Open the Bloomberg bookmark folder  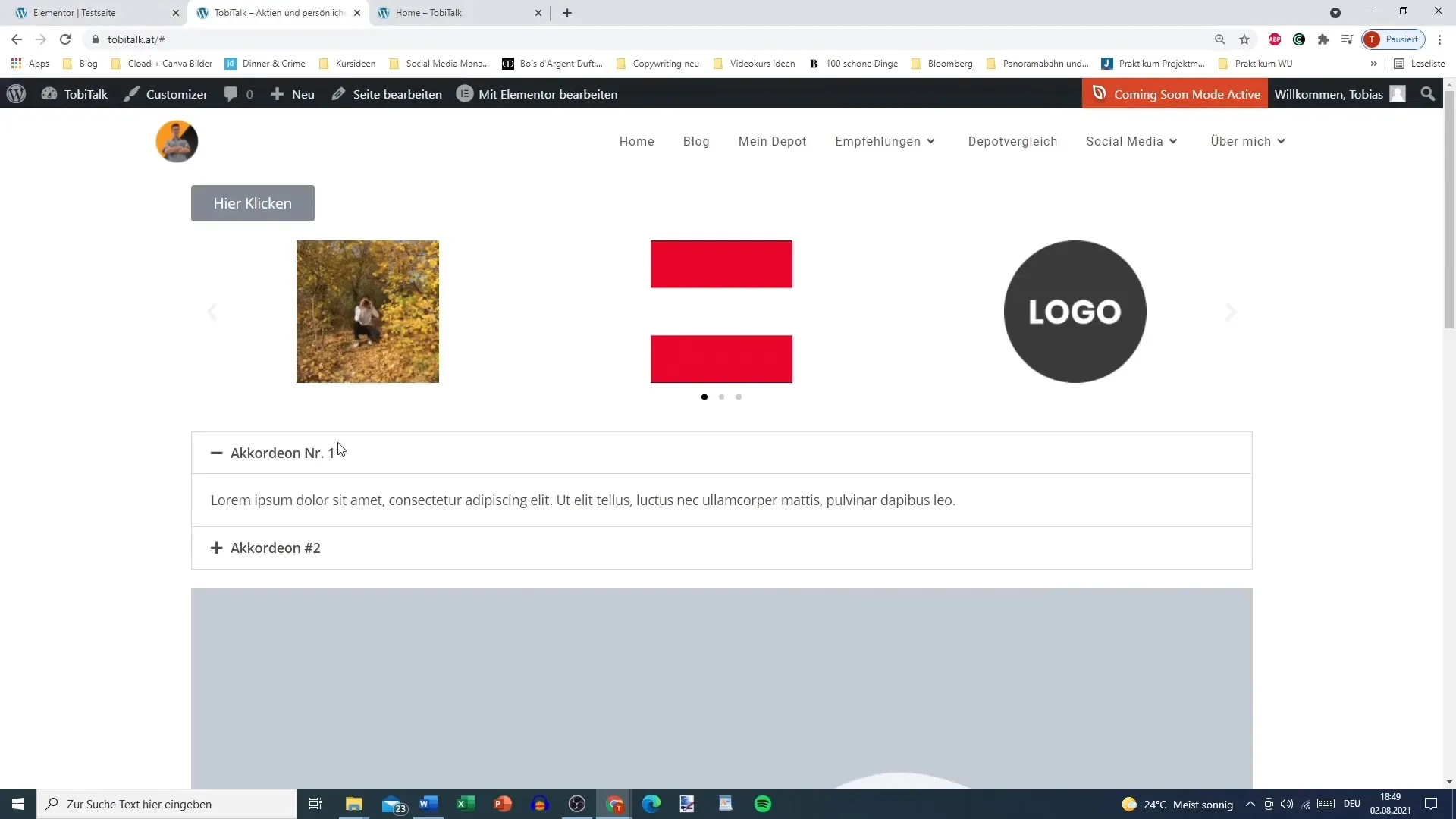click(942, 64)
